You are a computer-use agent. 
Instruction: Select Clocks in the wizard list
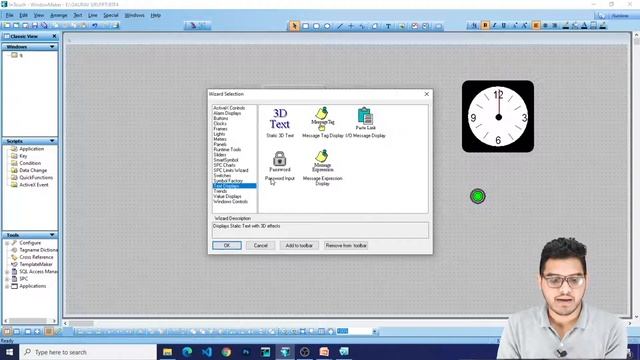tap(220, 123)
